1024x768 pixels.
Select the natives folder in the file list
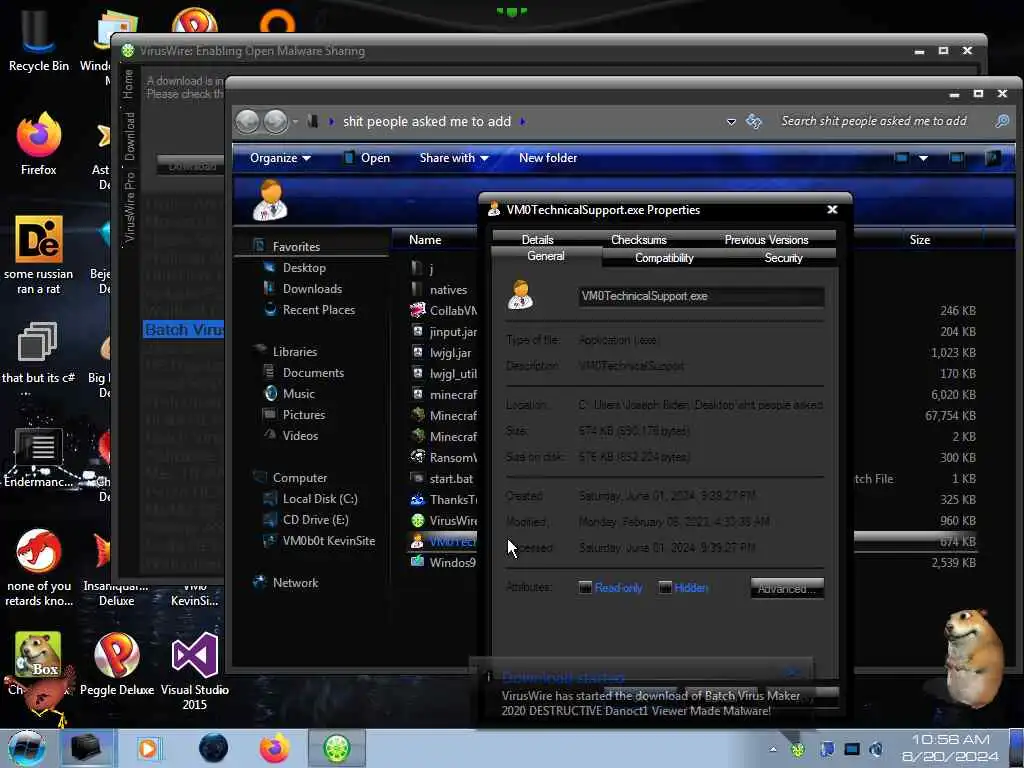pyautogui.click(x=440, y=289)
